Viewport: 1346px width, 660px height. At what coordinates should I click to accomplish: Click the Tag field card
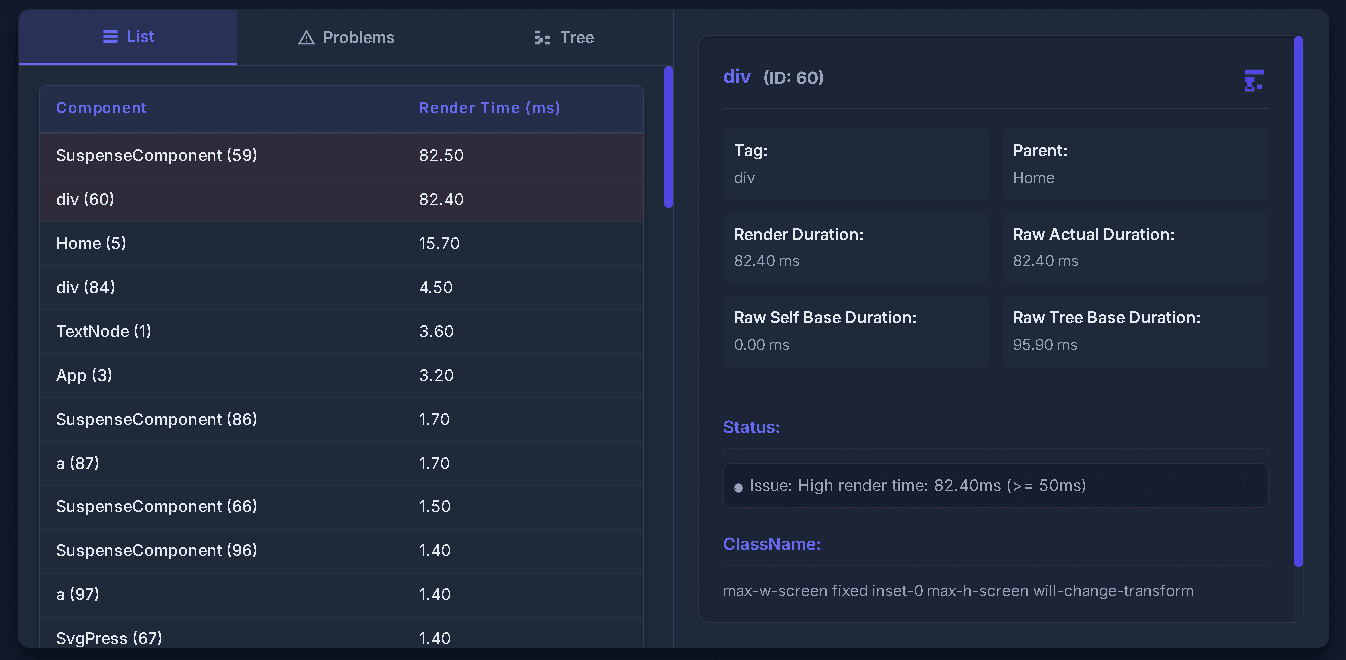coord(856,164)
